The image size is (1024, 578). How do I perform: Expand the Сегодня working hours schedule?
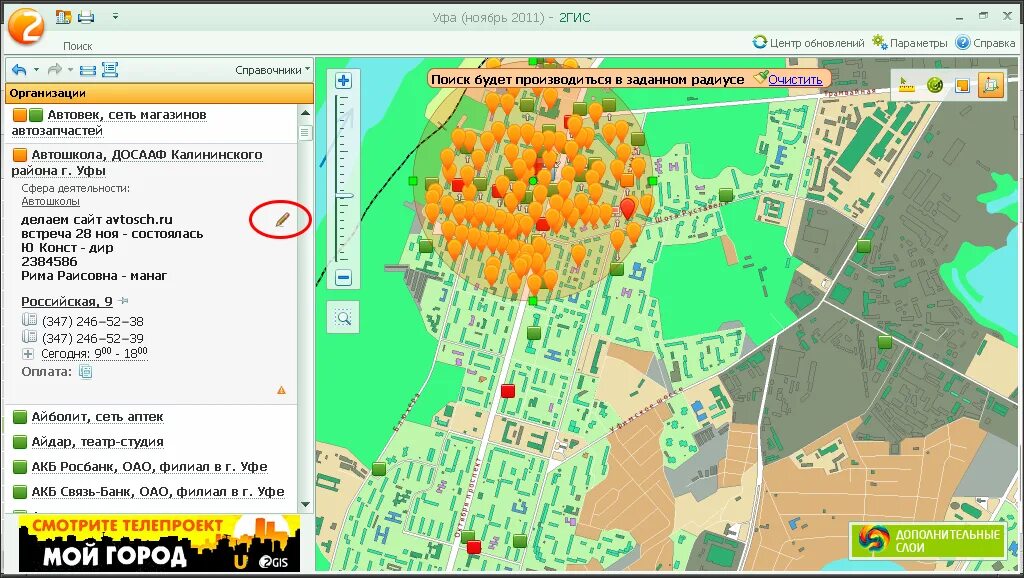point(28,354)
